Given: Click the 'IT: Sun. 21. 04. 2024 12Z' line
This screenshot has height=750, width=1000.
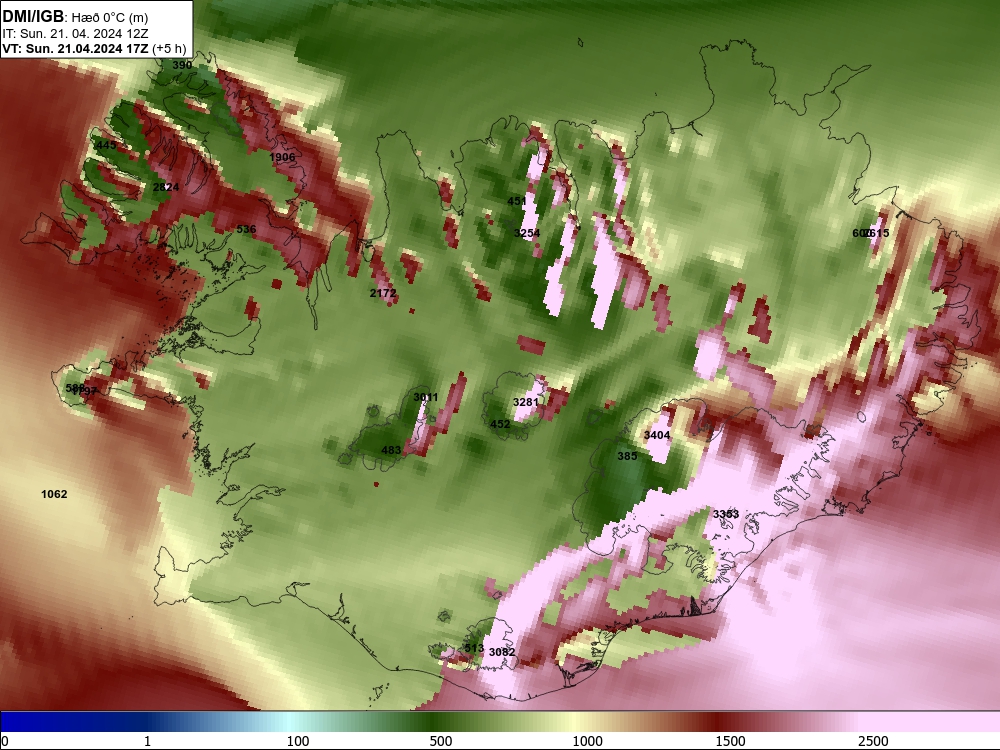Looking at the screenshot, I should coord(75,34).
